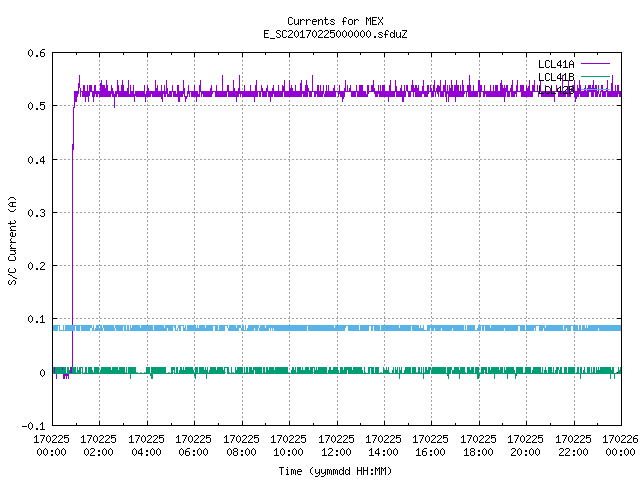640x480 pixels.
Task: Click the 'LCL41B' legend label
Action: pos(556,77)
